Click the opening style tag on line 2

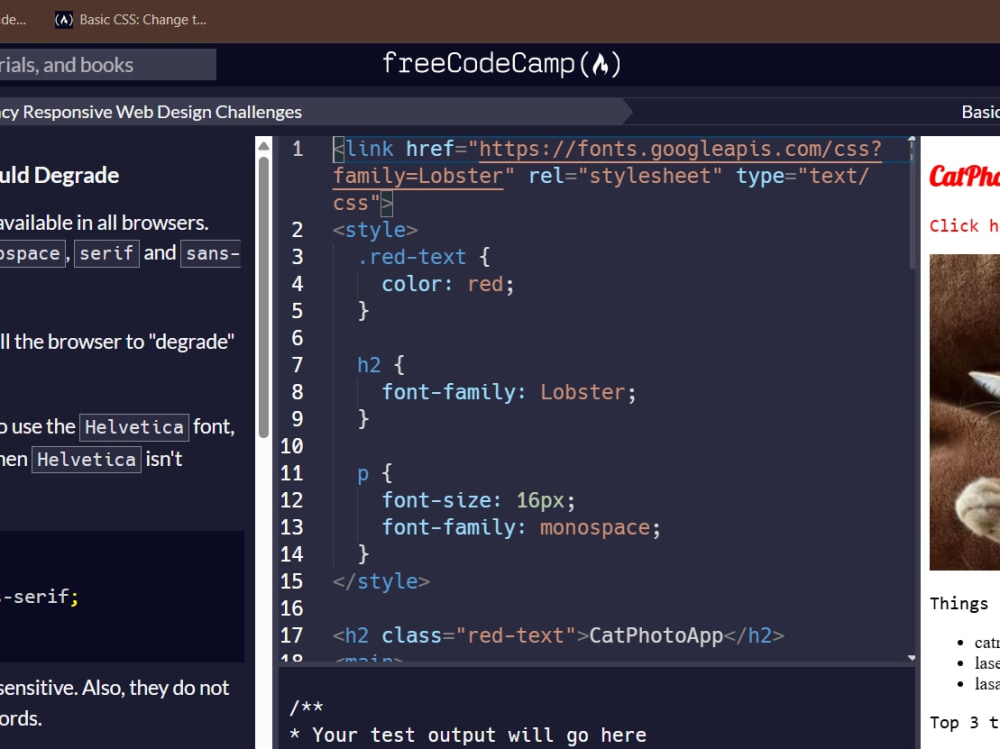(375, 230)
